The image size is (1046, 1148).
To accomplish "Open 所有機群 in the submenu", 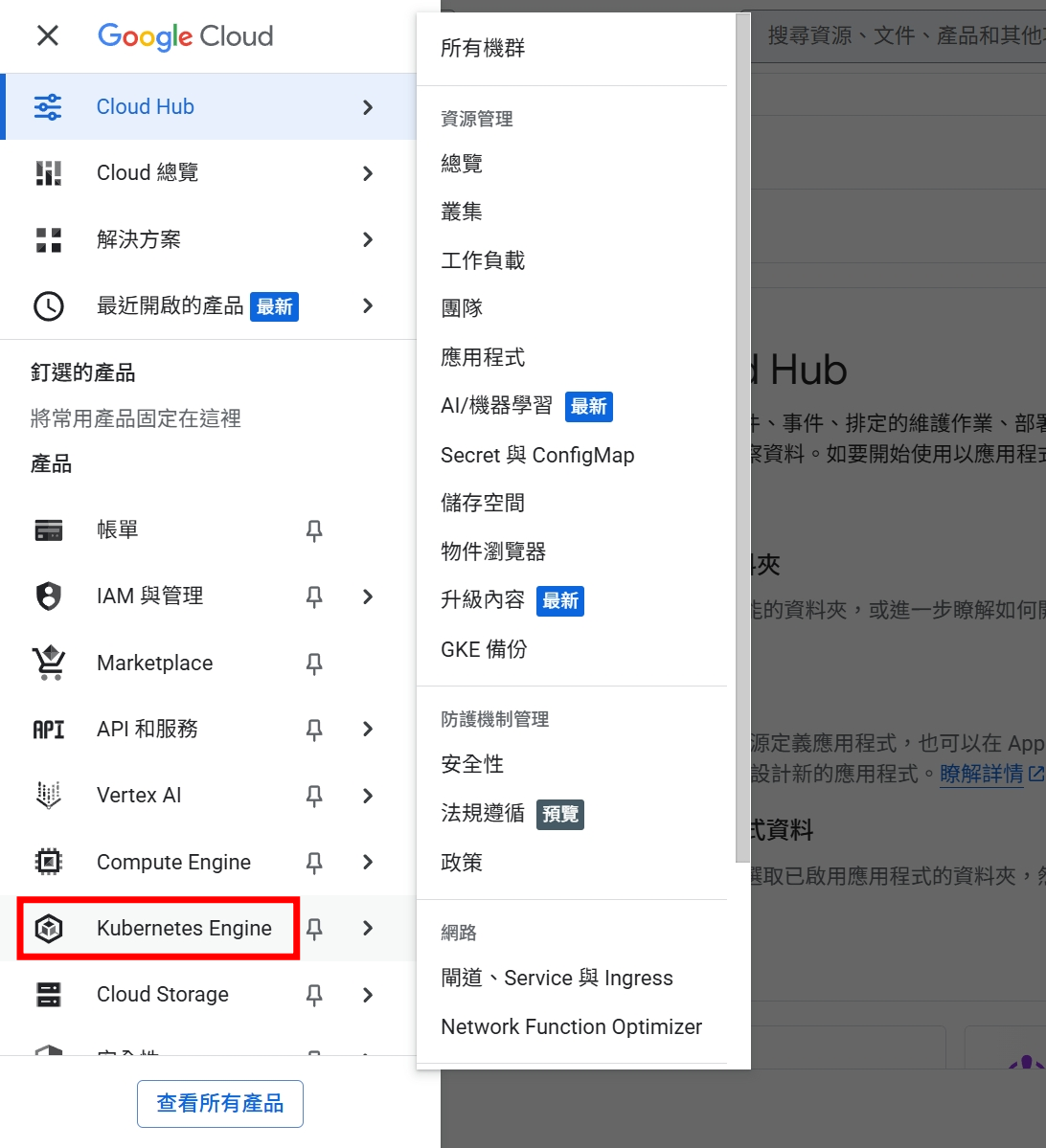I will tap(483, 48).
